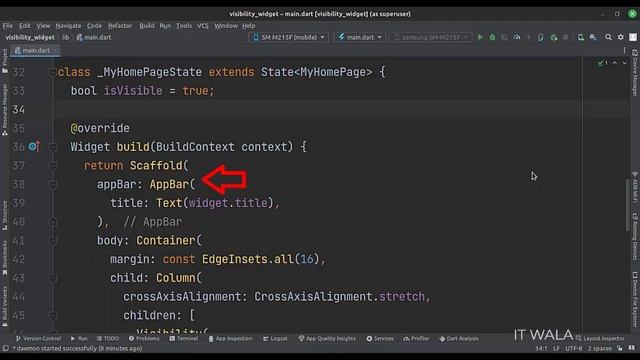Open SM M215F (mobile) device dropdown
This screenshot has width=640, height=360.
(289, 37)
